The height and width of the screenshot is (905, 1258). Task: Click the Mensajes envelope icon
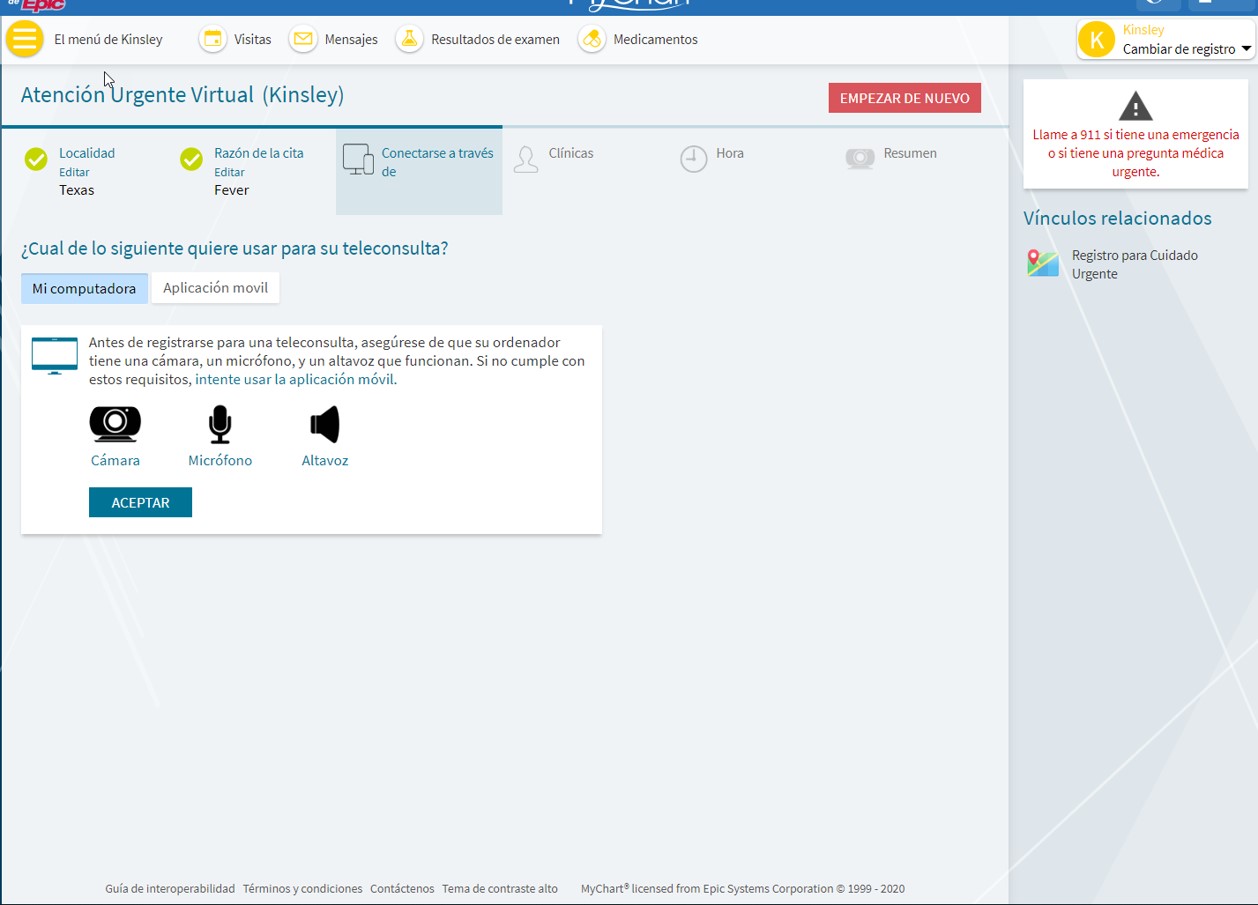[x=303, y=40]
